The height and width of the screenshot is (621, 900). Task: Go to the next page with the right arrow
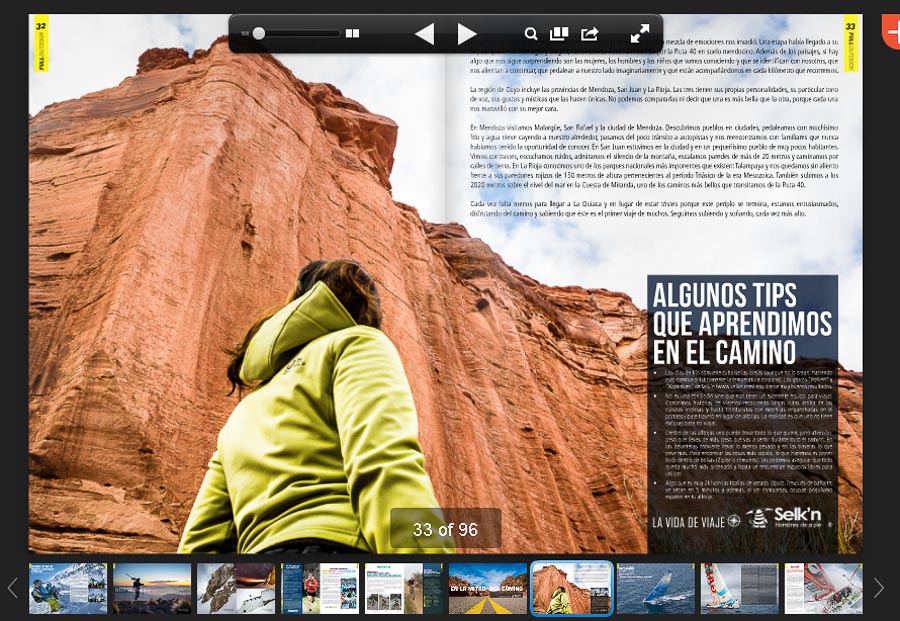coord(467,34)
